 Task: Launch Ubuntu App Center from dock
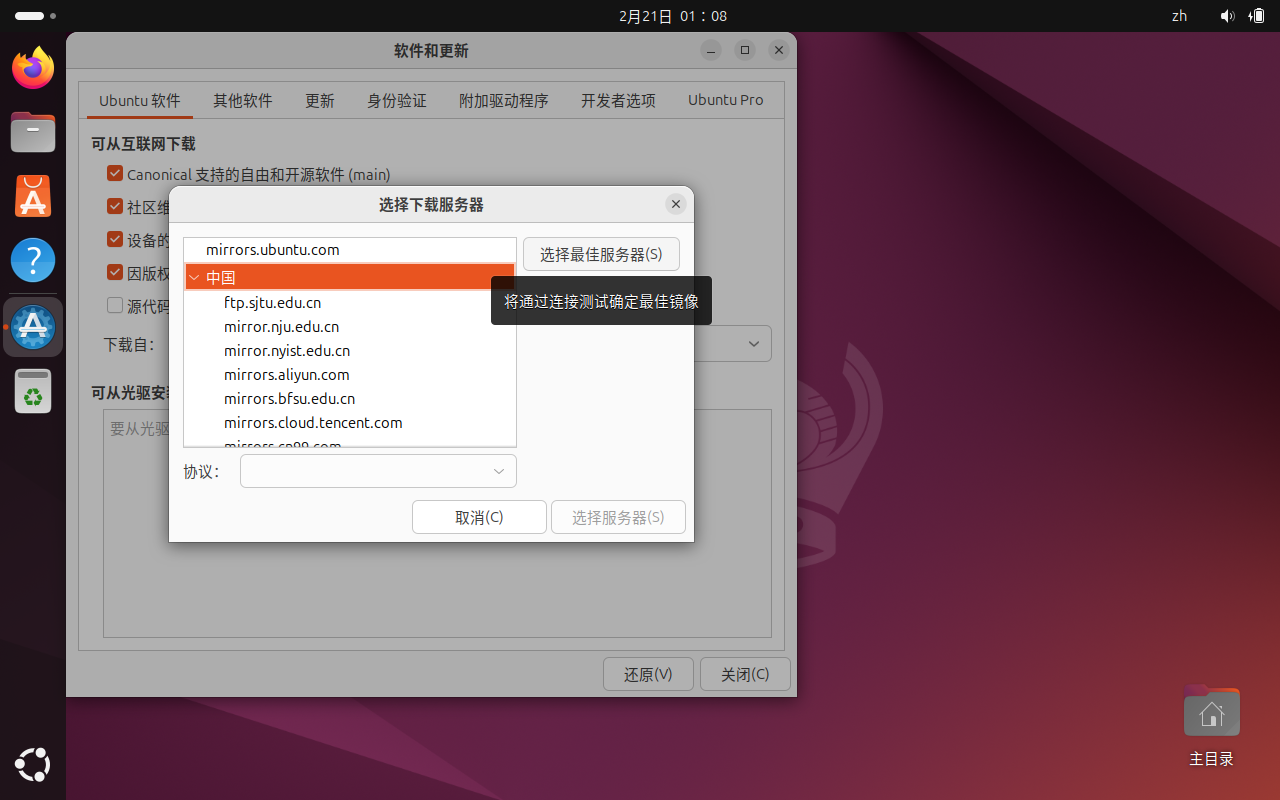click(33, 197)
